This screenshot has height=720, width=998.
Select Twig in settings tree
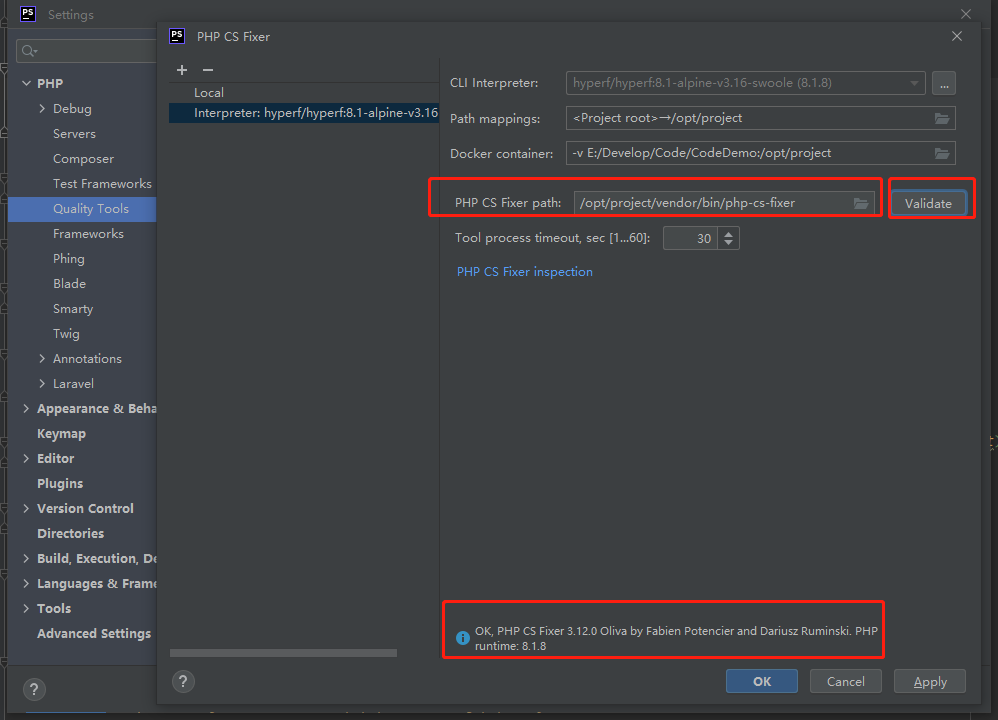[x=66, y=334]
